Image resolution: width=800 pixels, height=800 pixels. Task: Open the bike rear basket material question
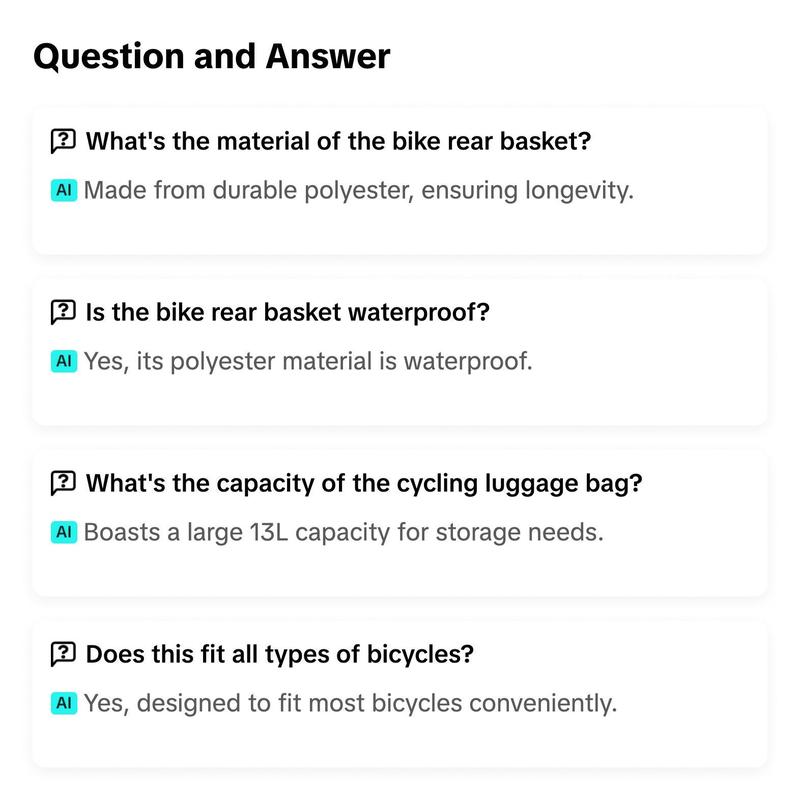[x=338, y=141]
